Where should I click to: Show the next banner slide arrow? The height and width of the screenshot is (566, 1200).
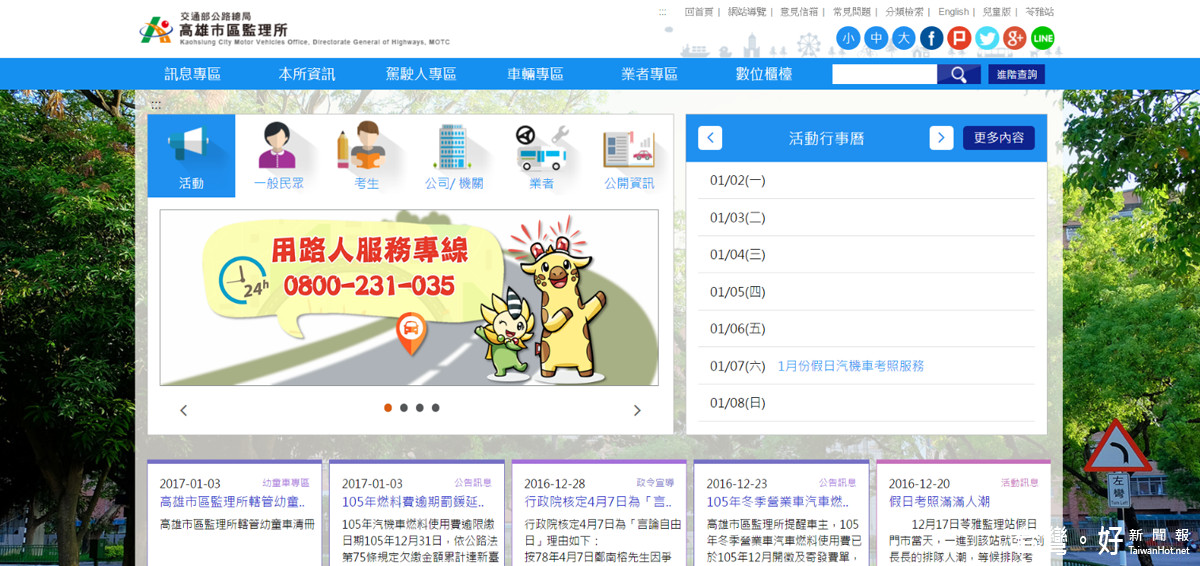[x=637, y=410]
